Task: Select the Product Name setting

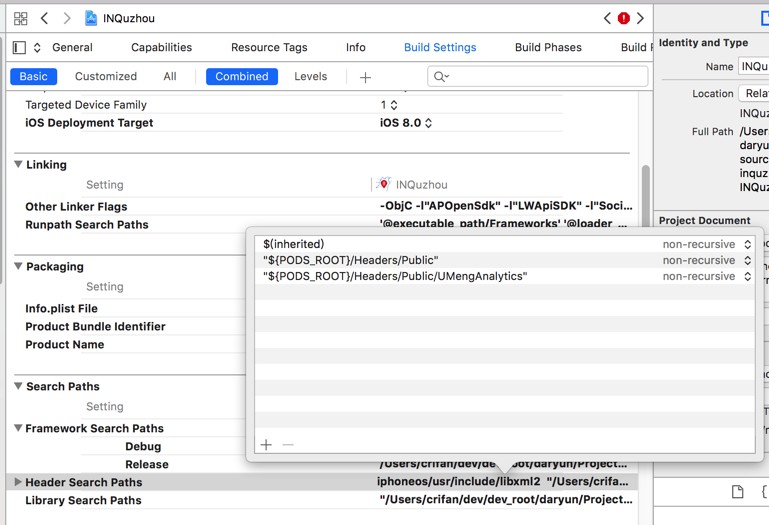Action: point(65,345)
